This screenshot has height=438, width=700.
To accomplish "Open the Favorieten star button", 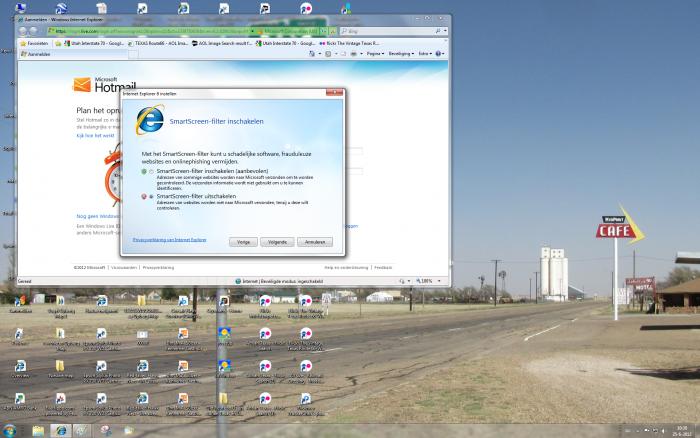I will click(34, 43).
